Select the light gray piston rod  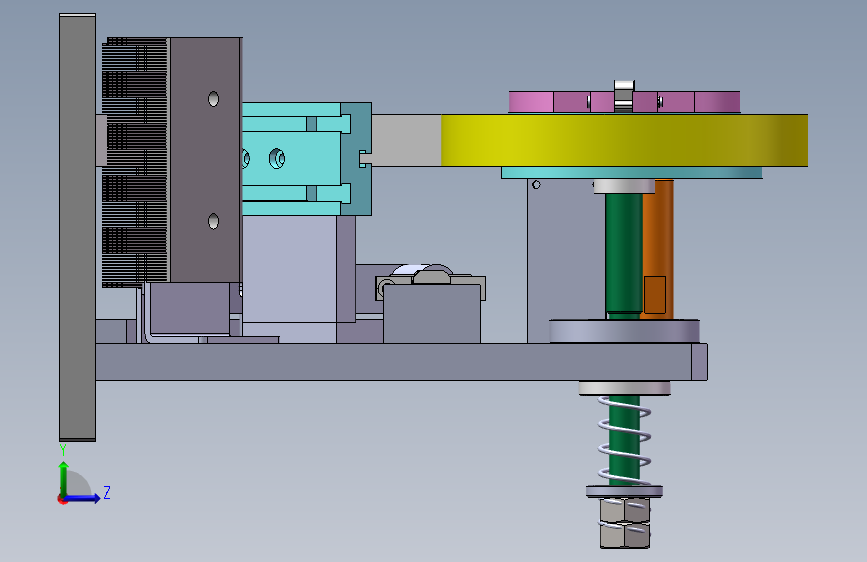406,140
